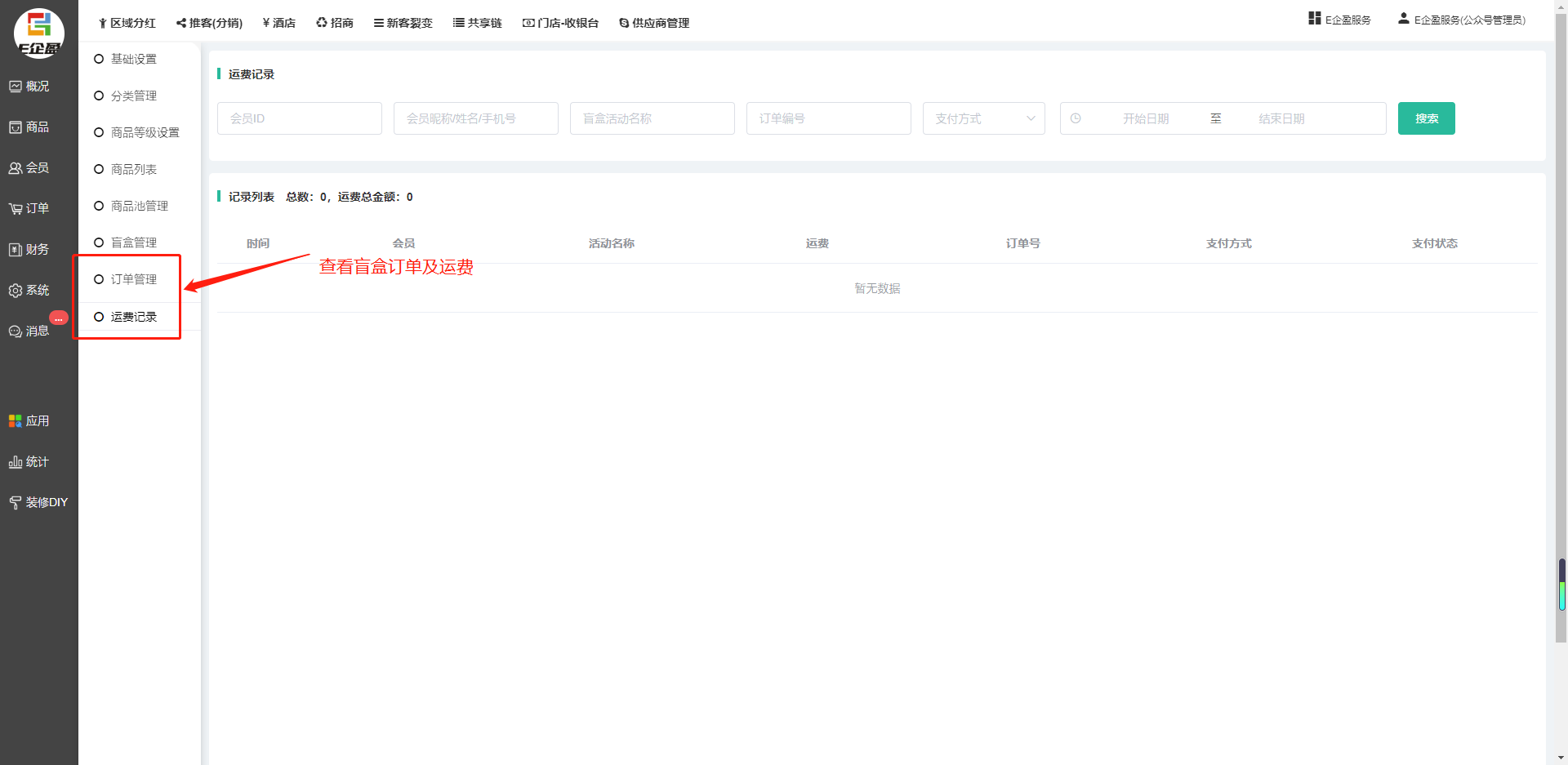The image size is (1568, 765).
Task: Click the page vertical scrollbar thumb
Action: click(x=1561, y=585)
